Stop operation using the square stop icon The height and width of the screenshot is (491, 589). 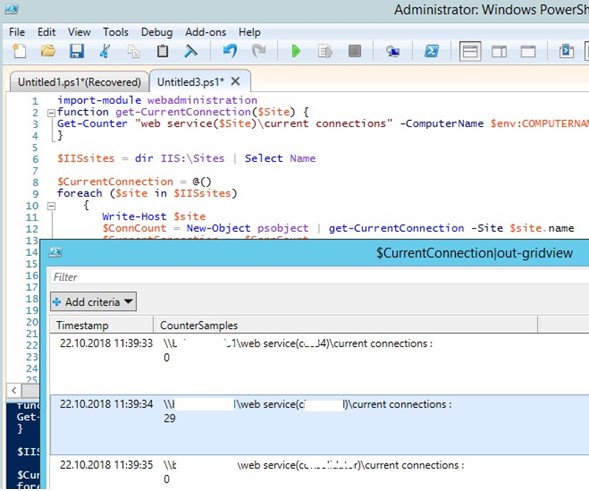coord(355,51)
